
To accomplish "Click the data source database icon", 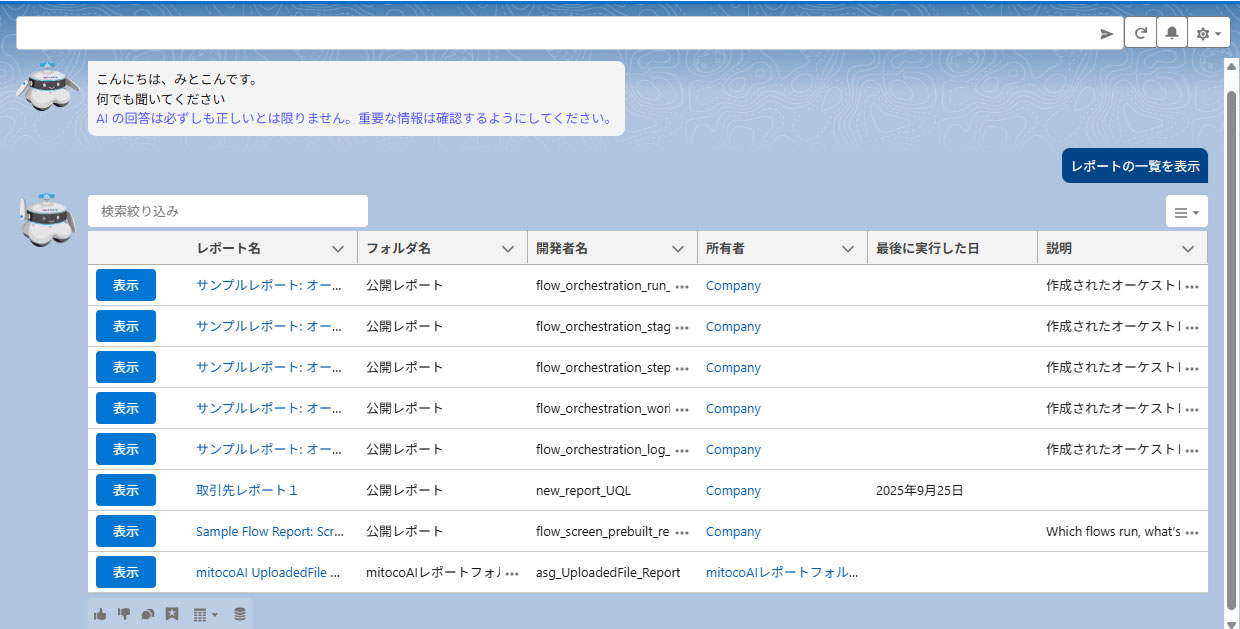I will 239,613.
